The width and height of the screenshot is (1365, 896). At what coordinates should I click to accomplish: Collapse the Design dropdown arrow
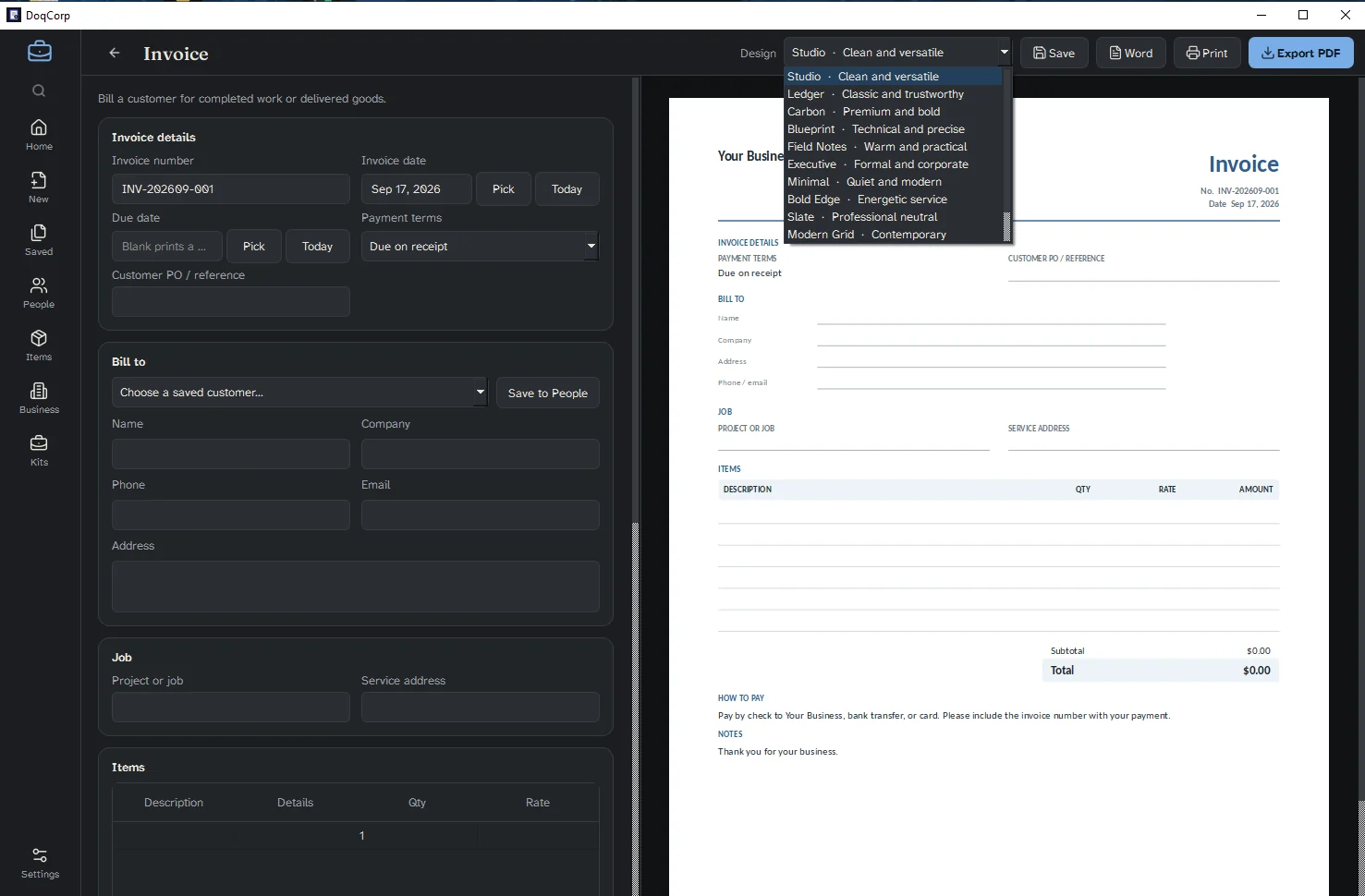[x=1004, y=53]
